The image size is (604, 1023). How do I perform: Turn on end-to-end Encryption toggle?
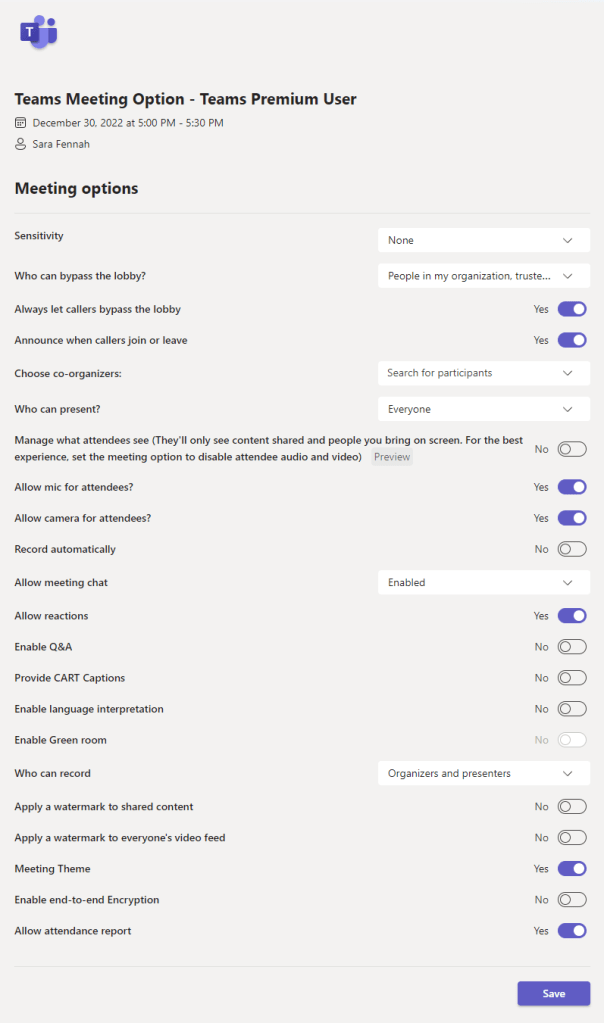click(x=572, y=900)
